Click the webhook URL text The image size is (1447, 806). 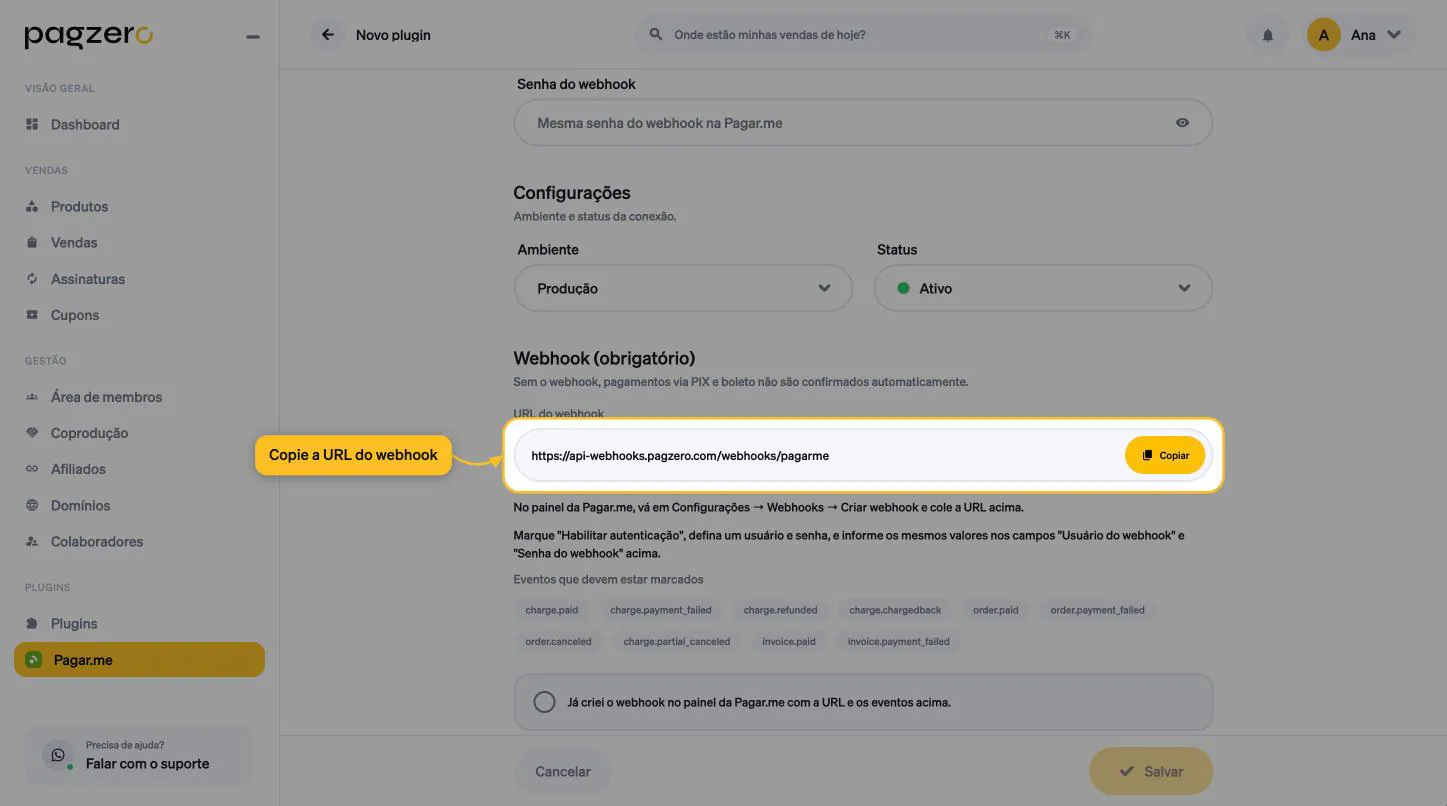pos(680,456)
